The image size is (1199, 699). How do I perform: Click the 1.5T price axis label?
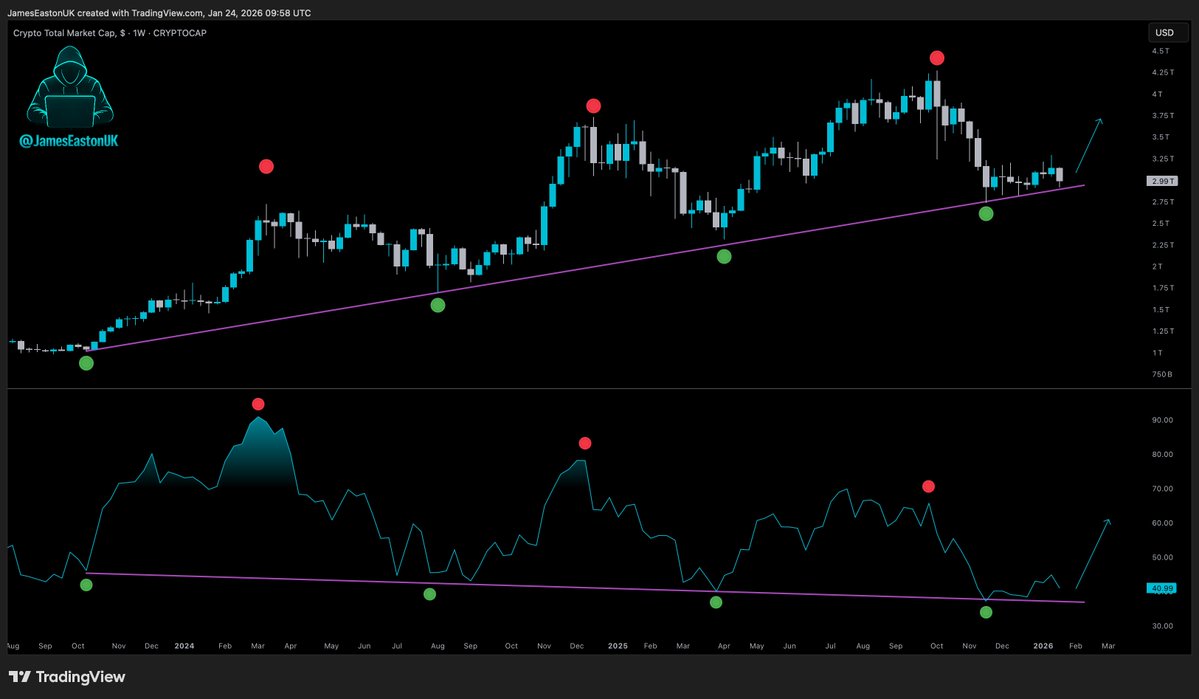1160,310
